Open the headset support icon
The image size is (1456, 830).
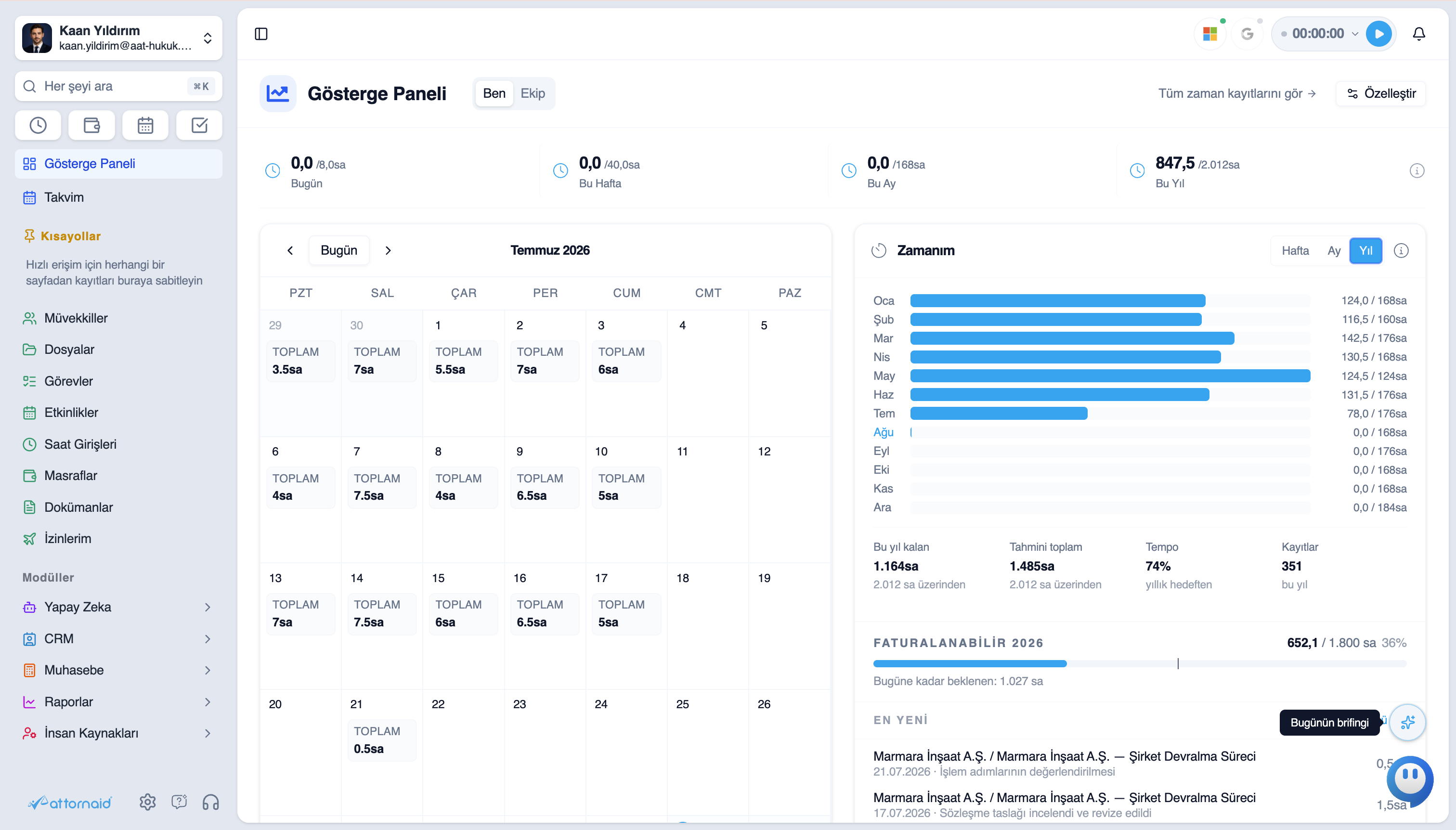211,802
